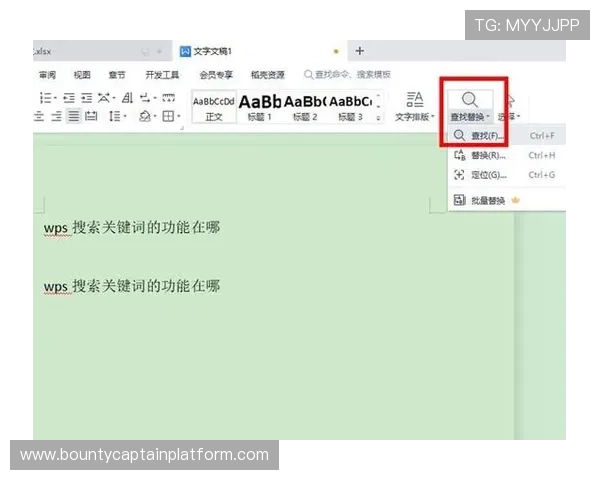Viewport: 600px width, 480px height.
Task: Apply the 标题 2 style
Action: (x=305, y=107)
